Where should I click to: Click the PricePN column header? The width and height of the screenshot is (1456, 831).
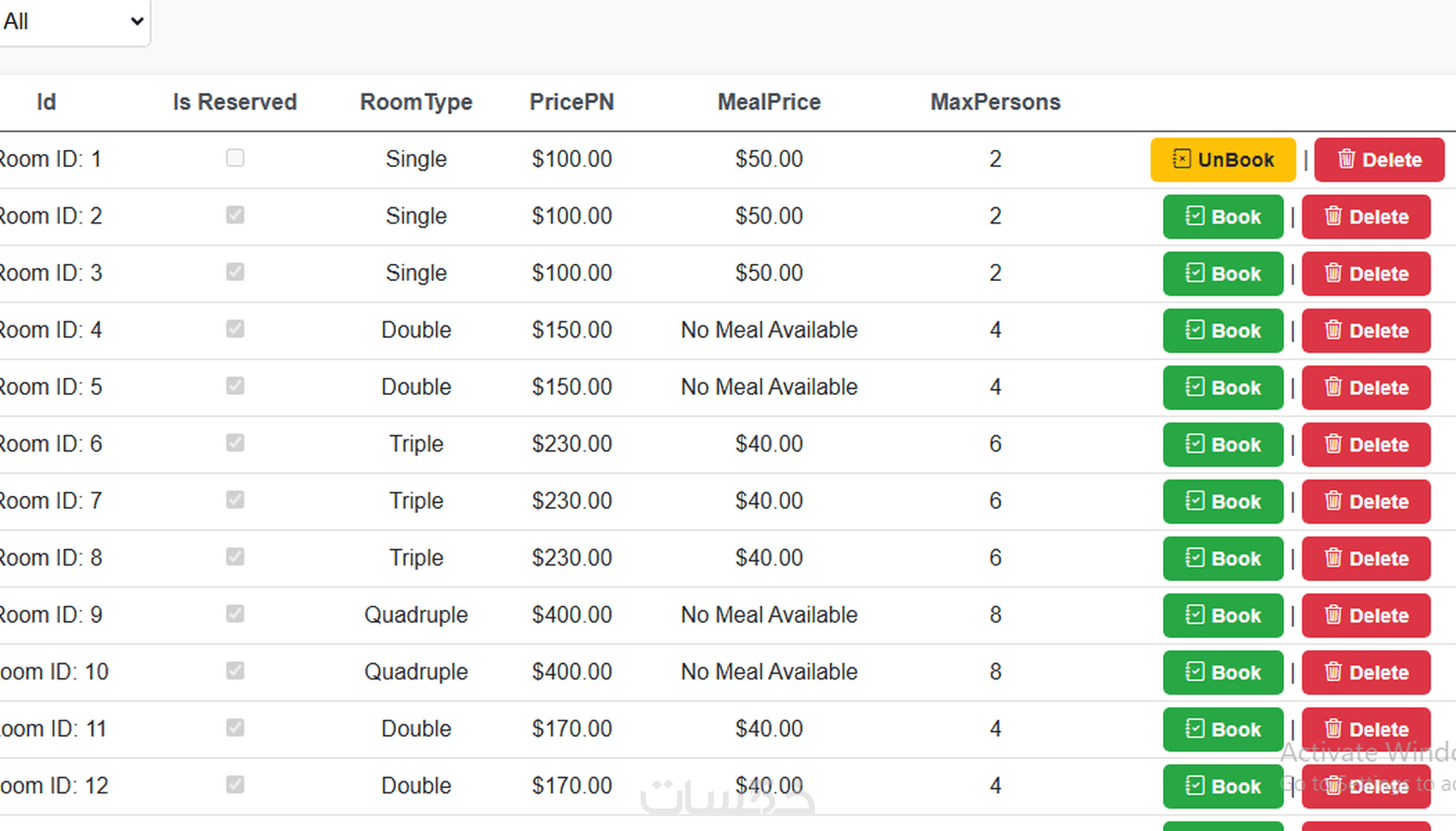tap(571, 102)
